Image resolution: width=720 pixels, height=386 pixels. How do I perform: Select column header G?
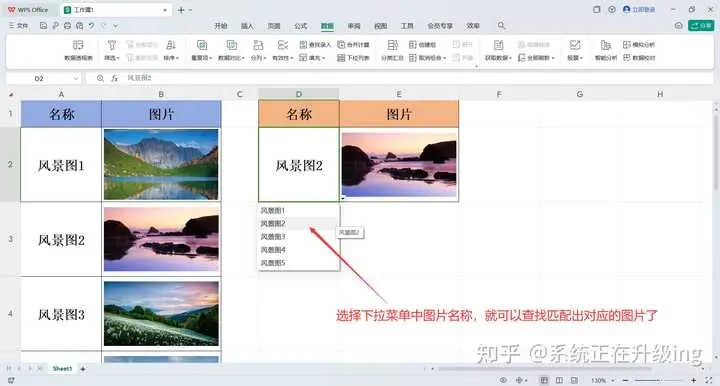(579, 94)
